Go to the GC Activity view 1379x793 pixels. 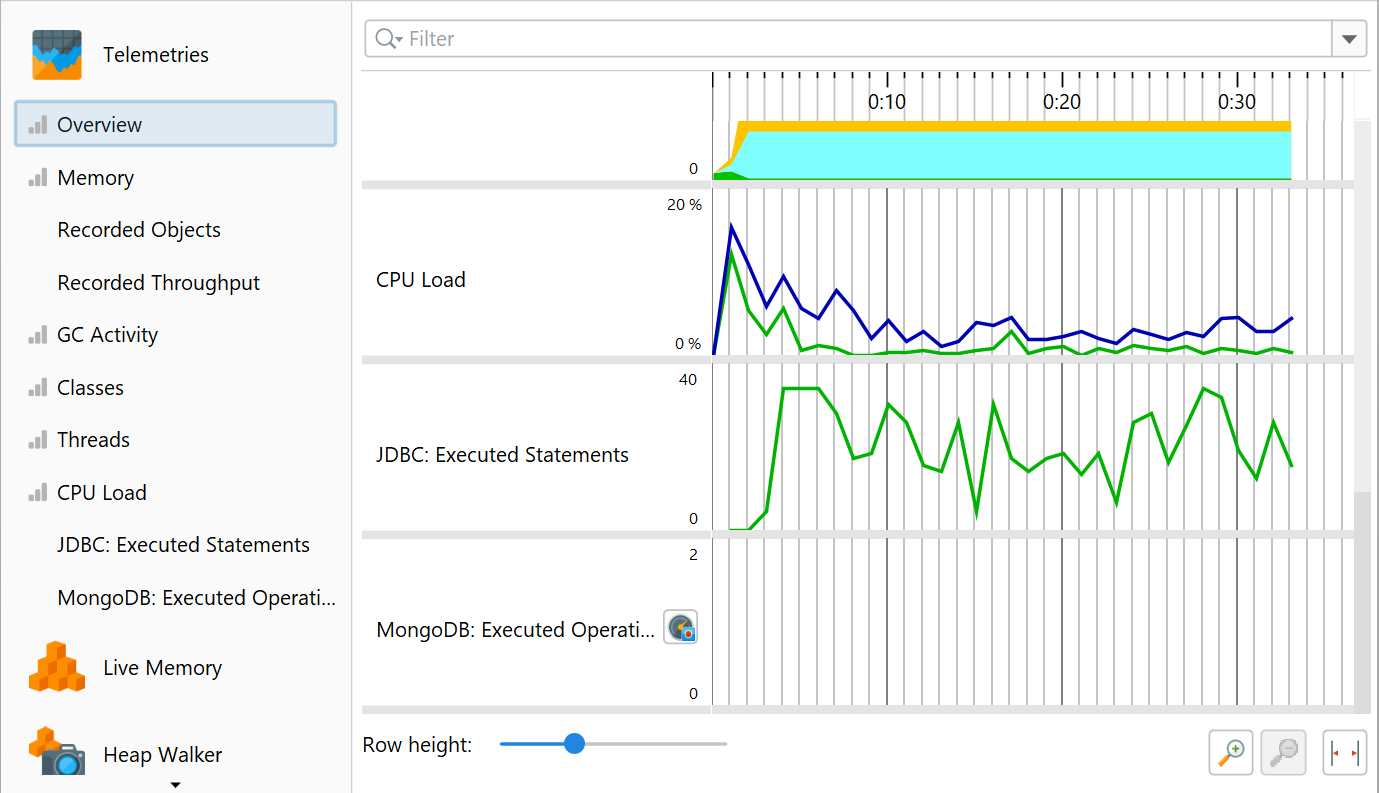107,335
